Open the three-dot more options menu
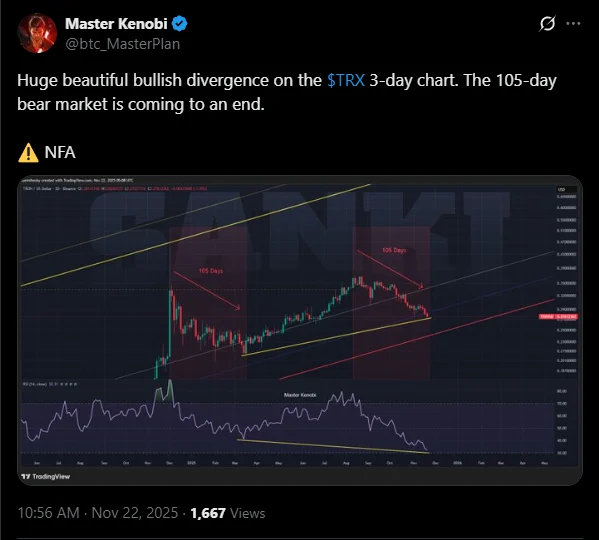The width and height of the screenshot is (599, 540). [x=573, y=24]
